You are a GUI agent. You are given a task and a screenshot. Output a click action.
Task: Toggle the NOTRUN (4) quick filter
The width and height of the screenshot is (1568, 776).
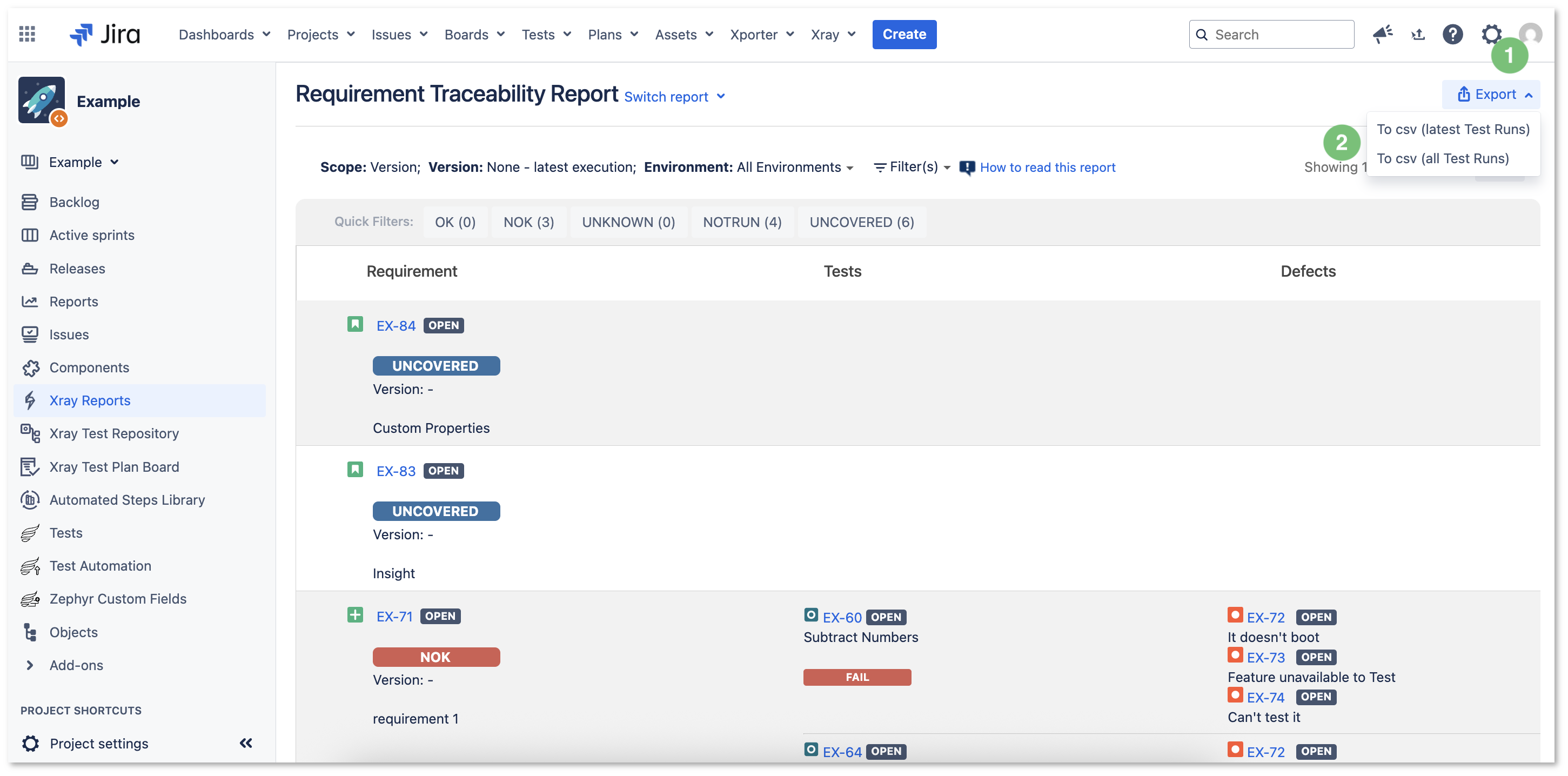pyautogui.click(x=742, y=222)
